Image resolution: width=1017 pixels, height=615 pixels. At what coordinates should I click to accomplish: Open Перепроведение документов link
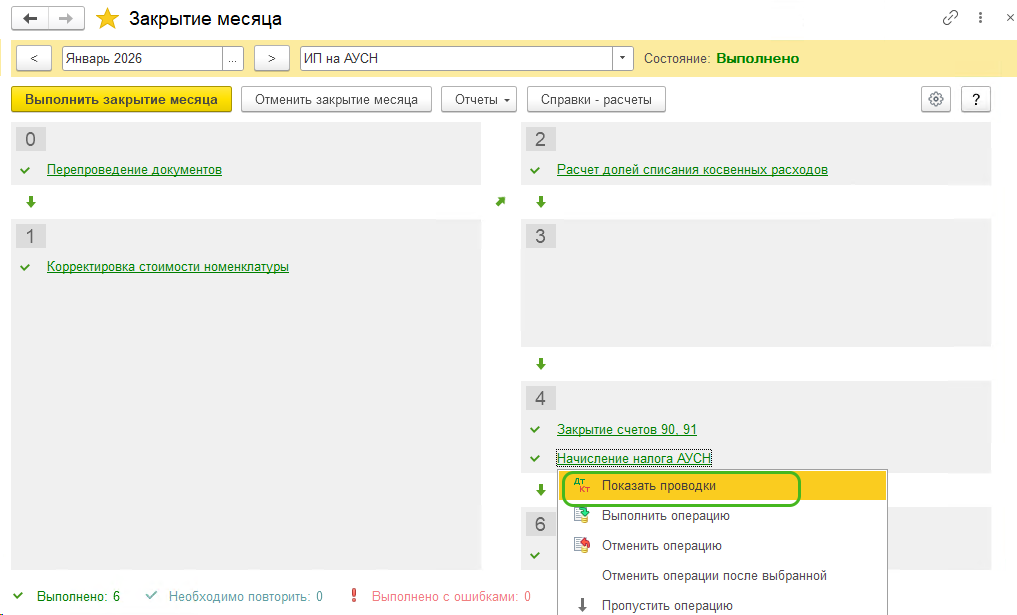[x=134, y=169]
